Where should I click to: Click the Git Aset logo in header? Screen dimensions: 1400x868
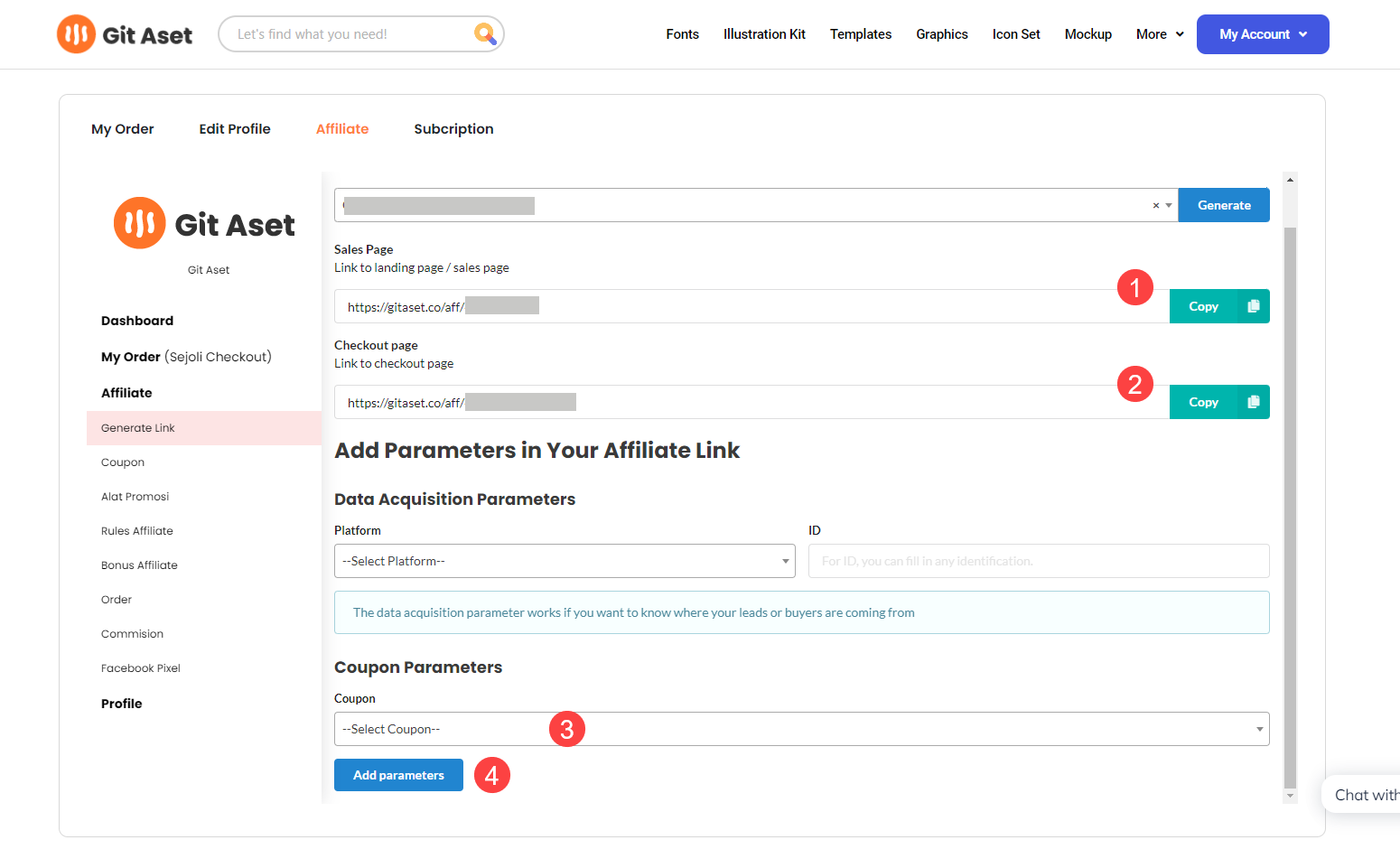click(125, 34)
